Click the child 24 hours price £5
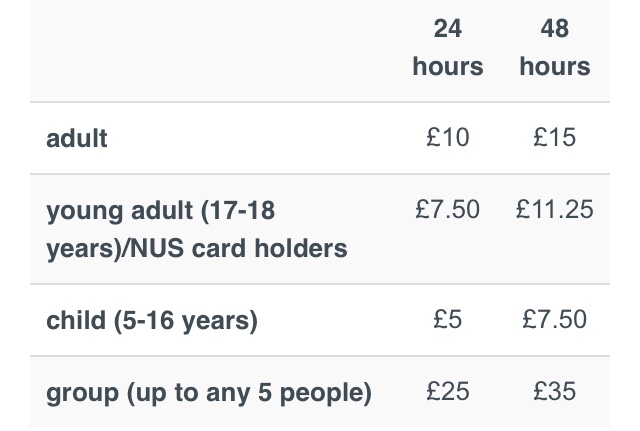The image size is (640, 431). [447, 320]
